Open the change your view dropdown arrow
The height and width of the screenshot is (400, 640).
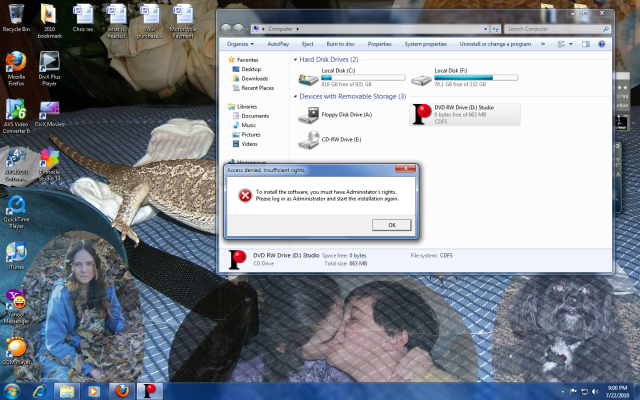coord(571,44)
